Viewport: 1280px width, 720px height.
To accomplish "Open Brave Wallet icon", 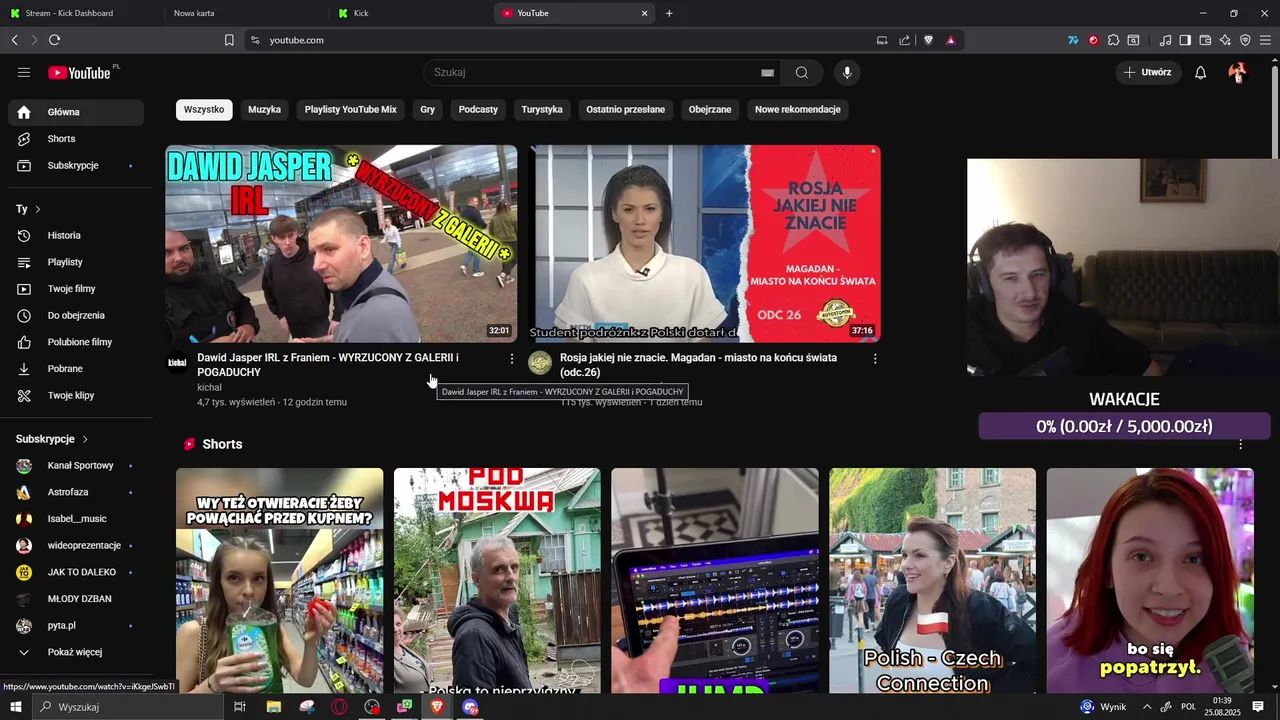I will (1205, 40).
